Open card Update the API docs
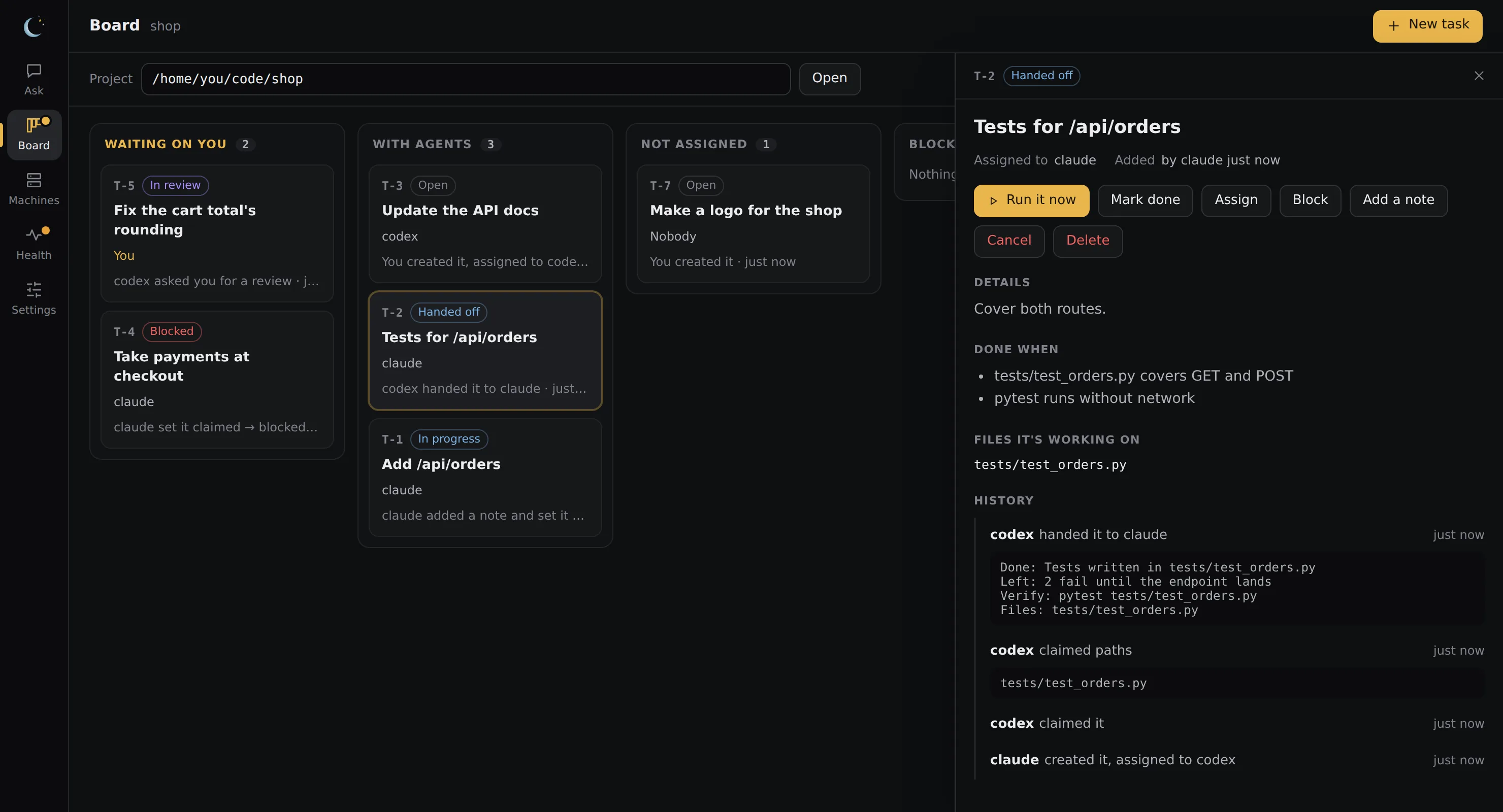 click(x=485, y=223)
